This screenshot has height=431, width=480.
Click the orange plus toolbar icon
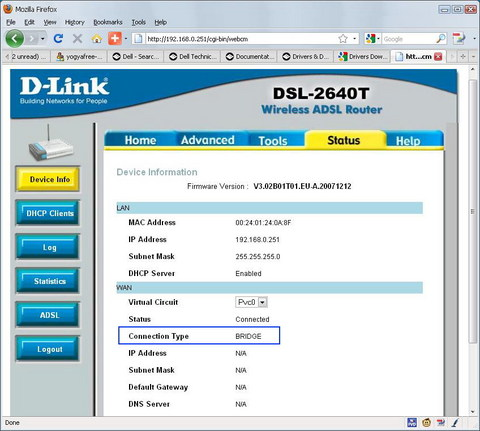[115, 39]
